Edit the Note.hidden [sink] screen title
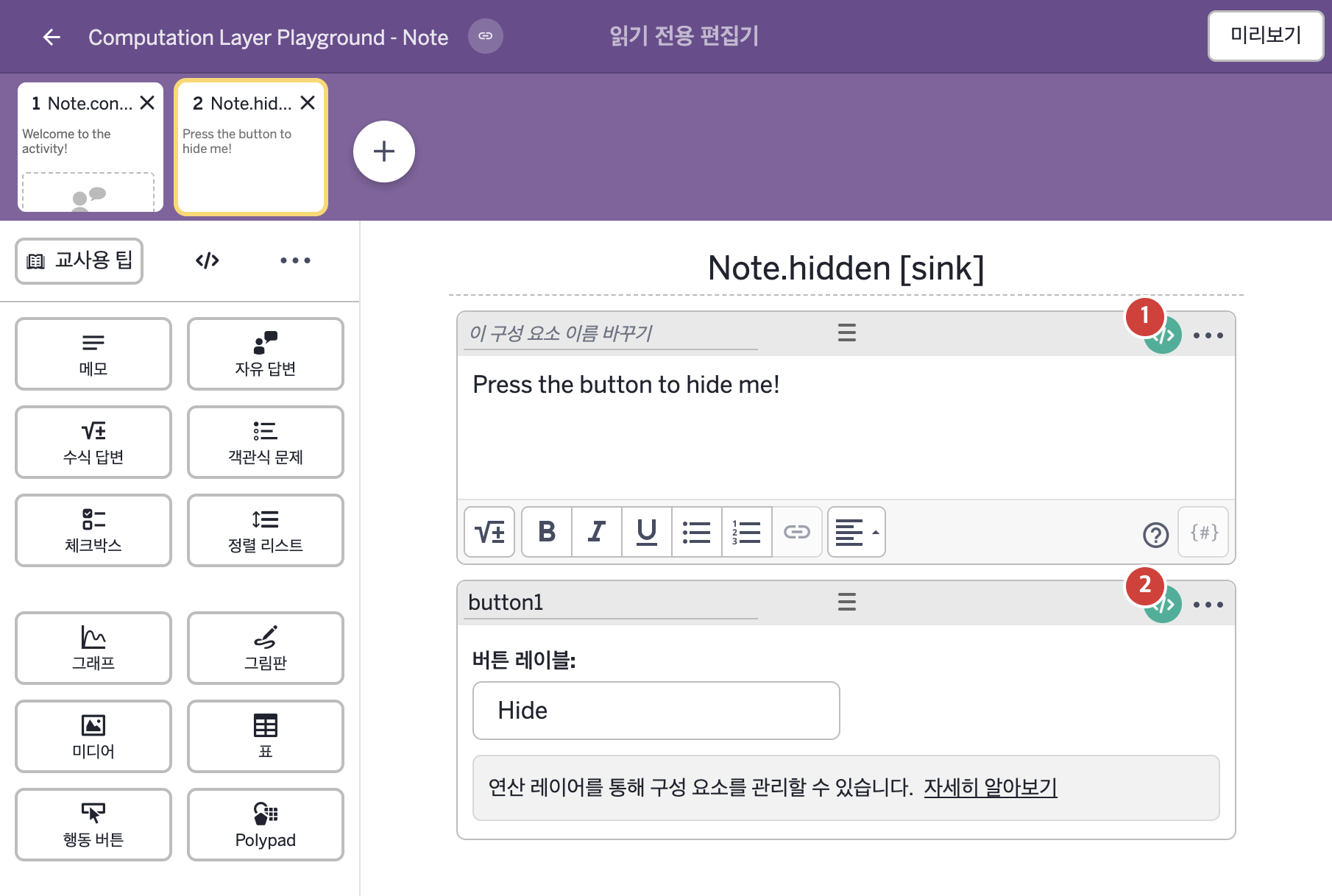1332x896 pixels. [x=846, y=268]
